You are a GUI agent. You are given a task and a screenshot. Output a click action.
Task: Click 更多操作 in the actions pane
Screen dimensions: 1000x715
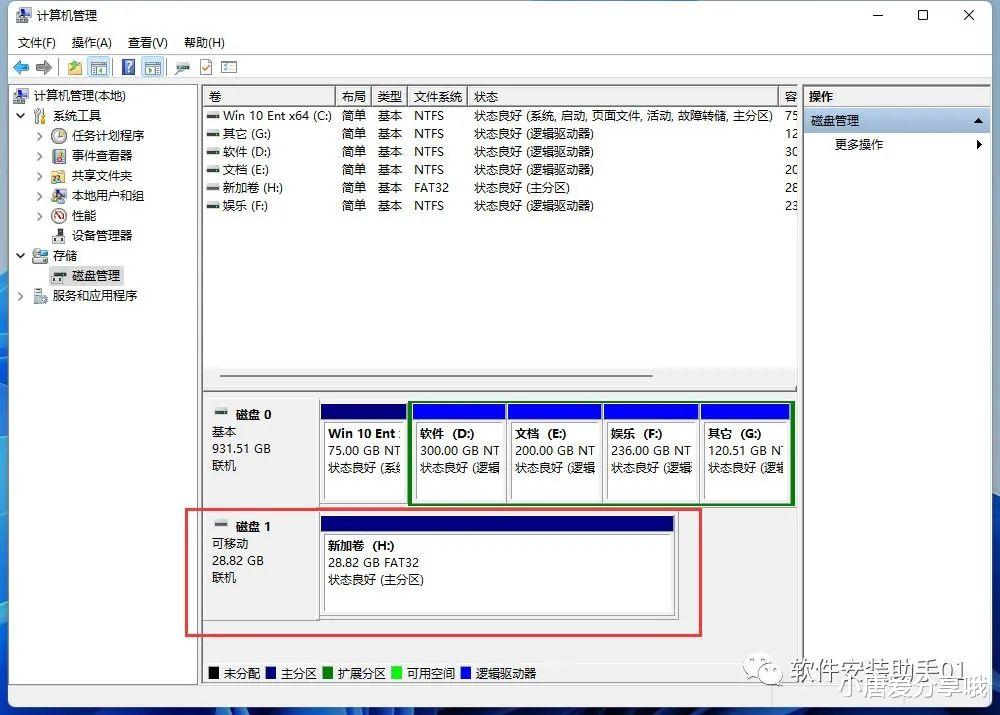(x=859, y=145)
